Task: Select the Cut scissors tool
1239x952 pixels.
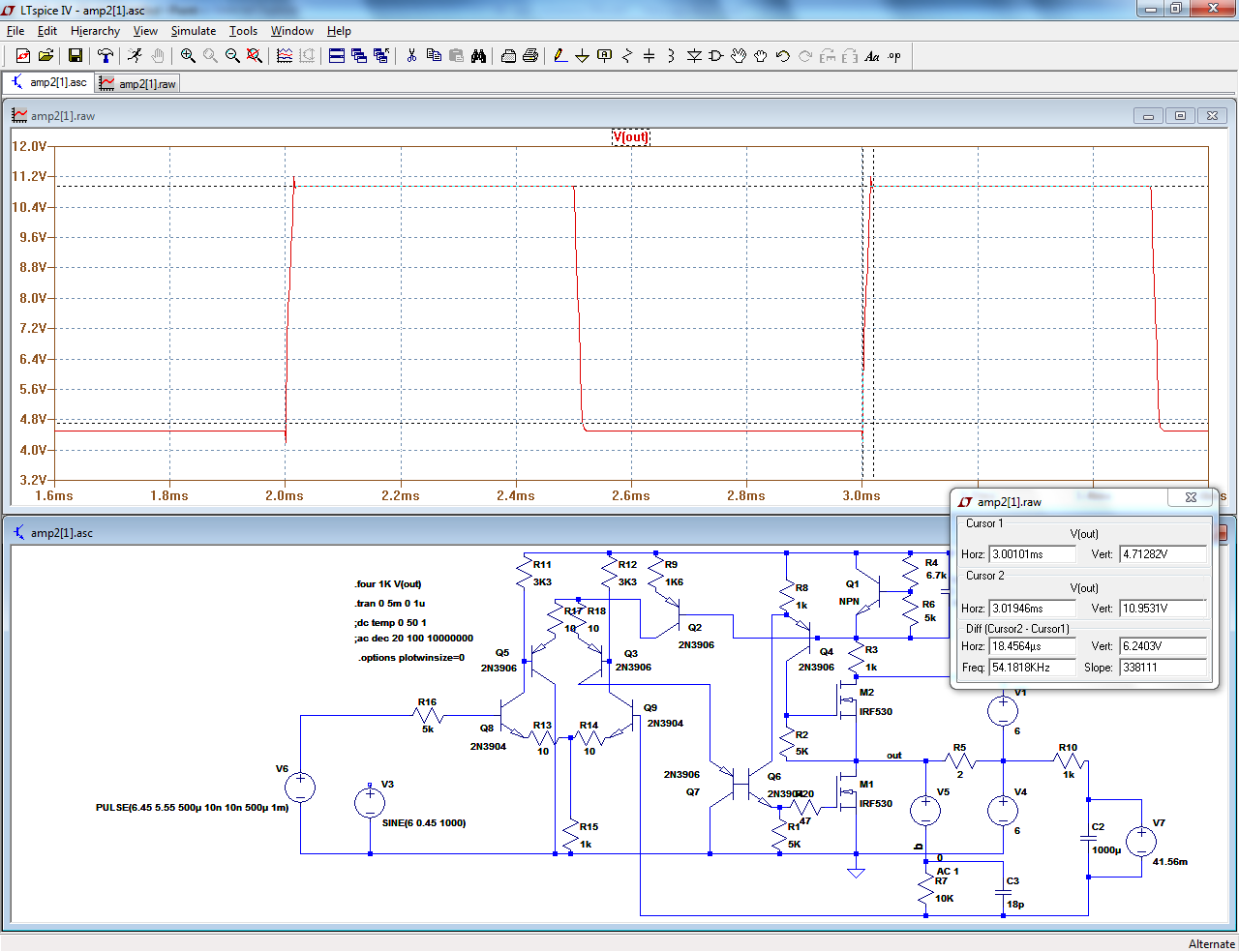Action: pos(411,56)
